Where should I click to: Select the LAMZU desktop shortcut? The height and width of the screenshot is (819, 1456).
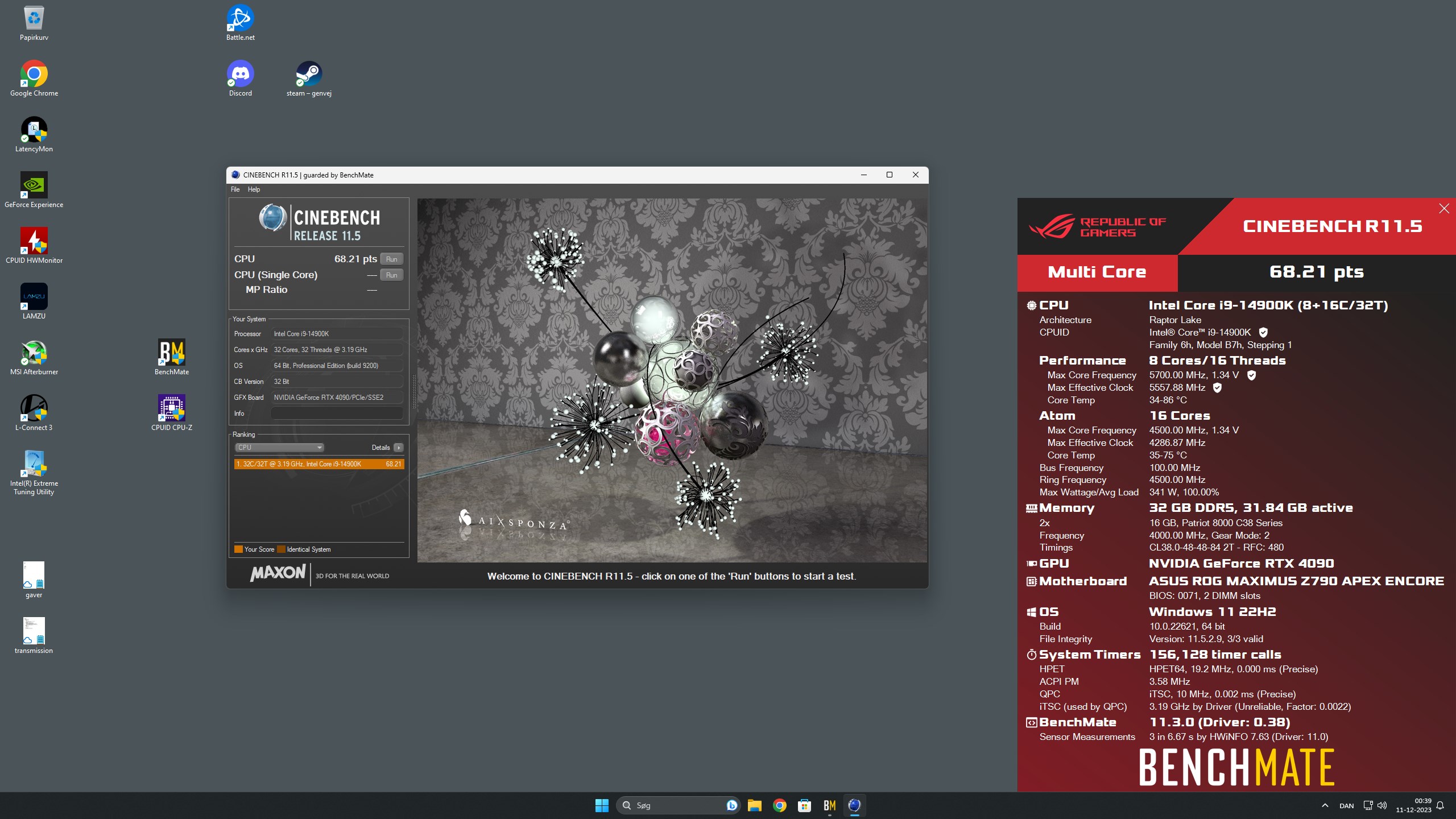tap(34, 301)
